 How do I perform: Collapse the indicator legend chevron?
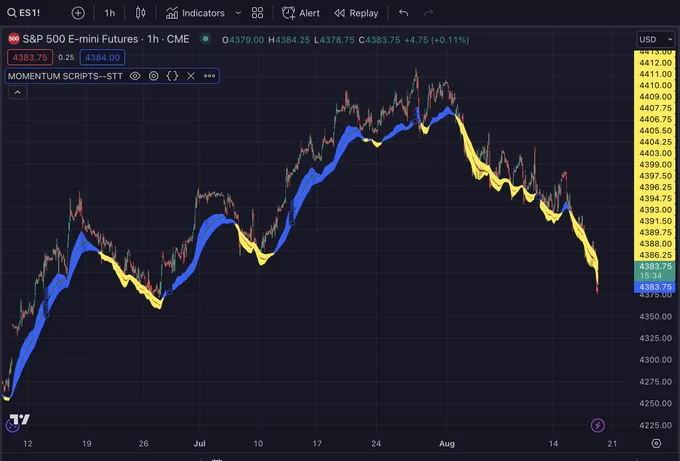coord(18,92)
